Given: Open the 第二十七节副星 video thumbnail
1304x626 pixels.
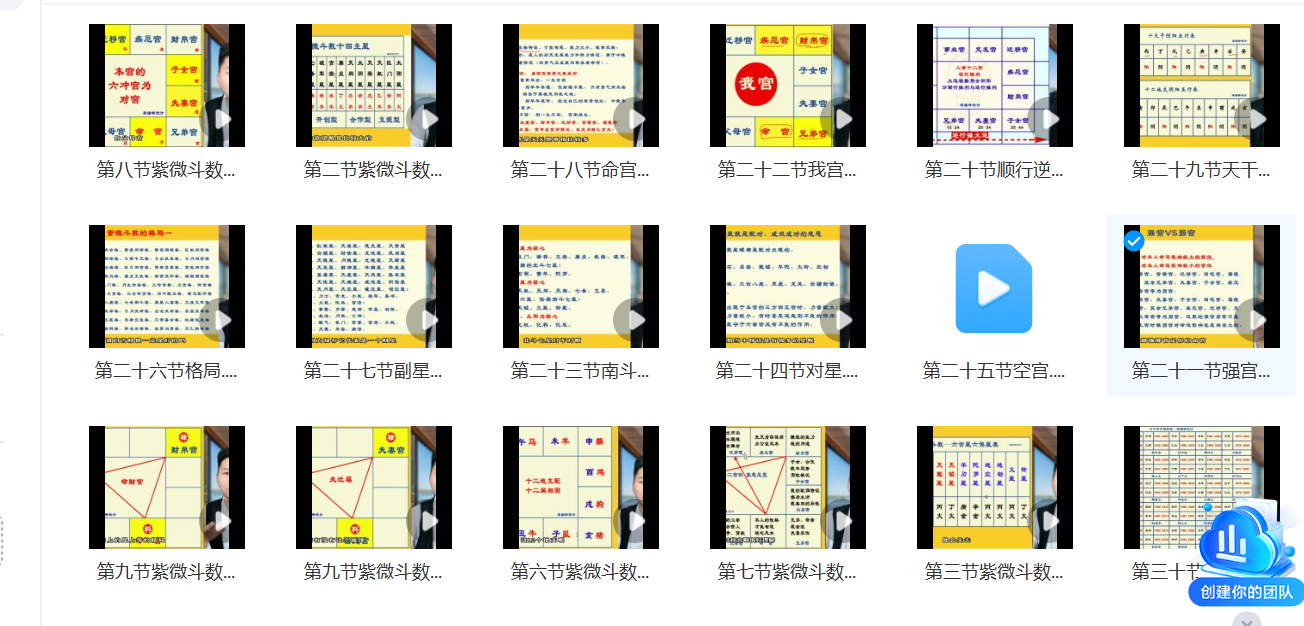Looking at the screenshot, I should click(x=374, y=287).
